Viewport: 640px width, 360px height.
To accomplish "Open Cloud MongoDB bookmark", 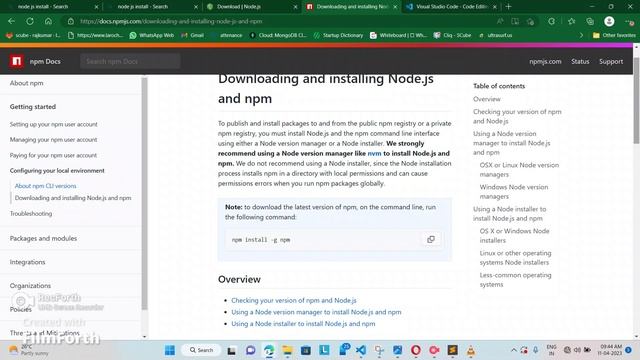I will (x=278, y=36).
